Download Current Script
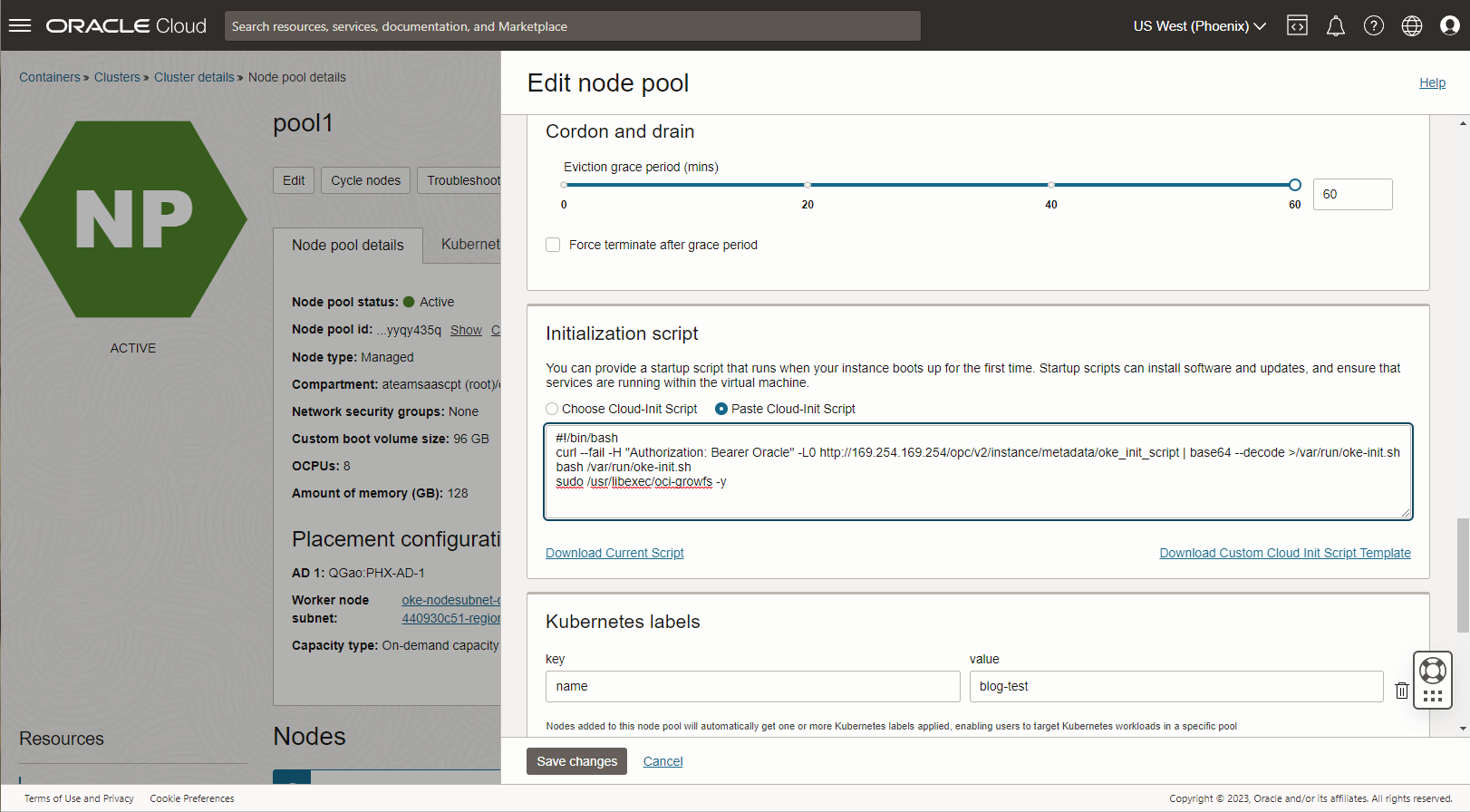Image resolution: width=1470 pixels, height=812 pixels. coord(614,553)
